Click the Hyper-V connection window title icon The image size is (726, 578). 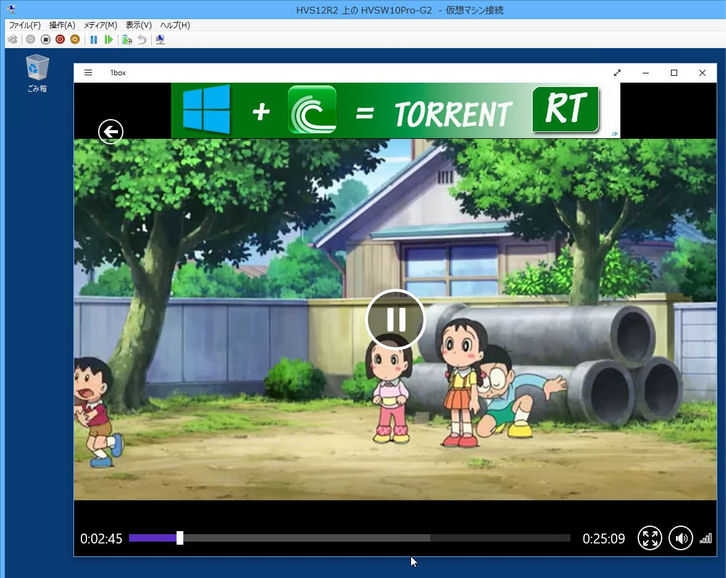[x=11, y=9]
